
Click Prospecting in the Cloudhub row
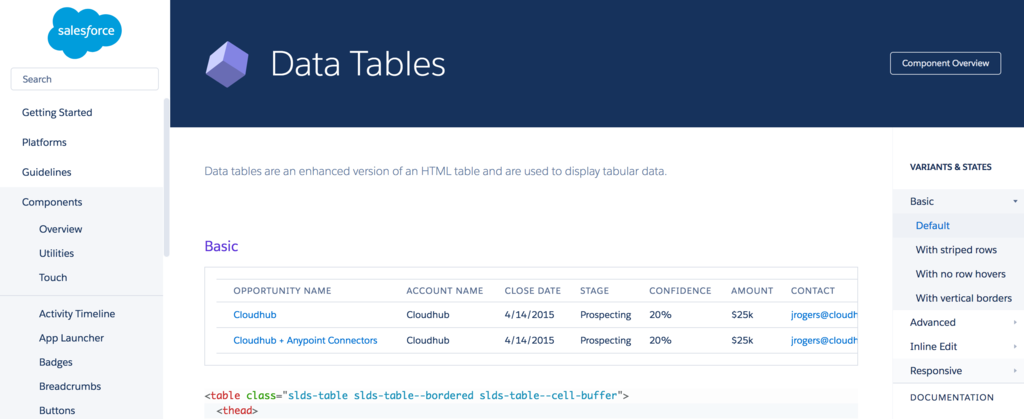click(x=605, y=315)
